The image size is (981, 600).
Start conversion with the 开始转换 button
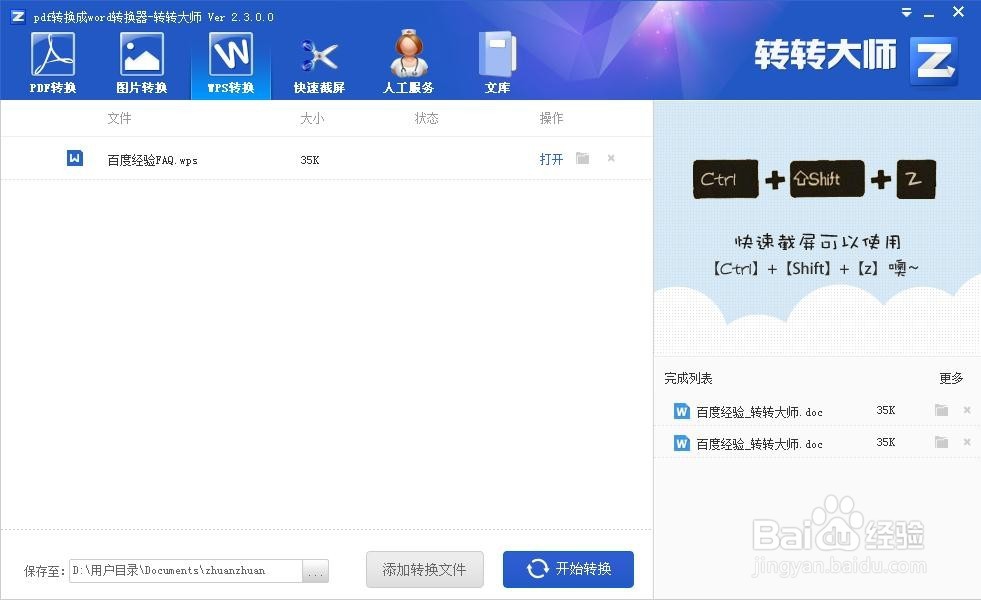(568, 569)
